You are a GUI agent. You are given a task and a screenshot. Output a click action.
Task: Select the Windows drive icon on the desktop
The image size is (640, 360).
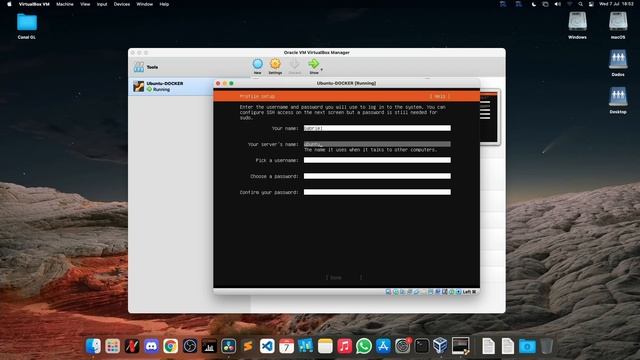click(577, 24)
